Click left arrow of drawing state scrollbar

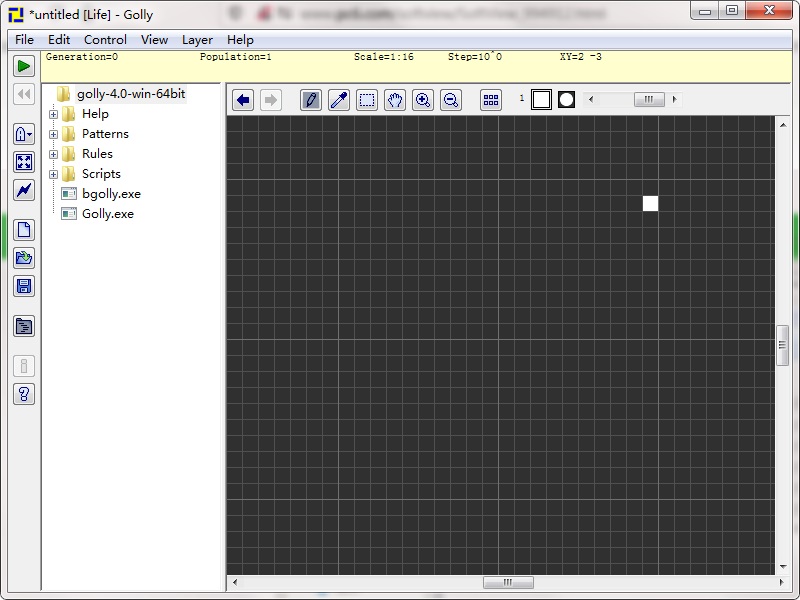(x=591, y=99)
